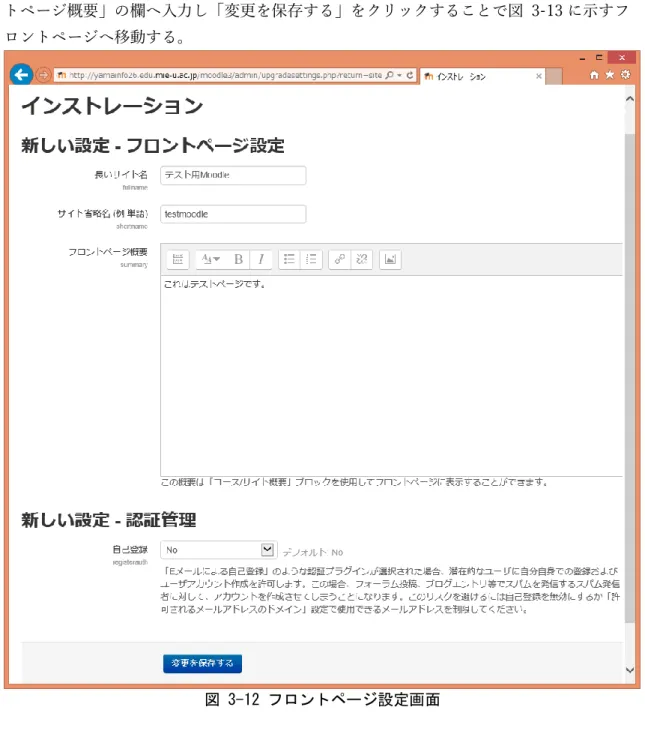Click the インストレーション page title
The width and height of the screenshot is (645, 755).
112,105
